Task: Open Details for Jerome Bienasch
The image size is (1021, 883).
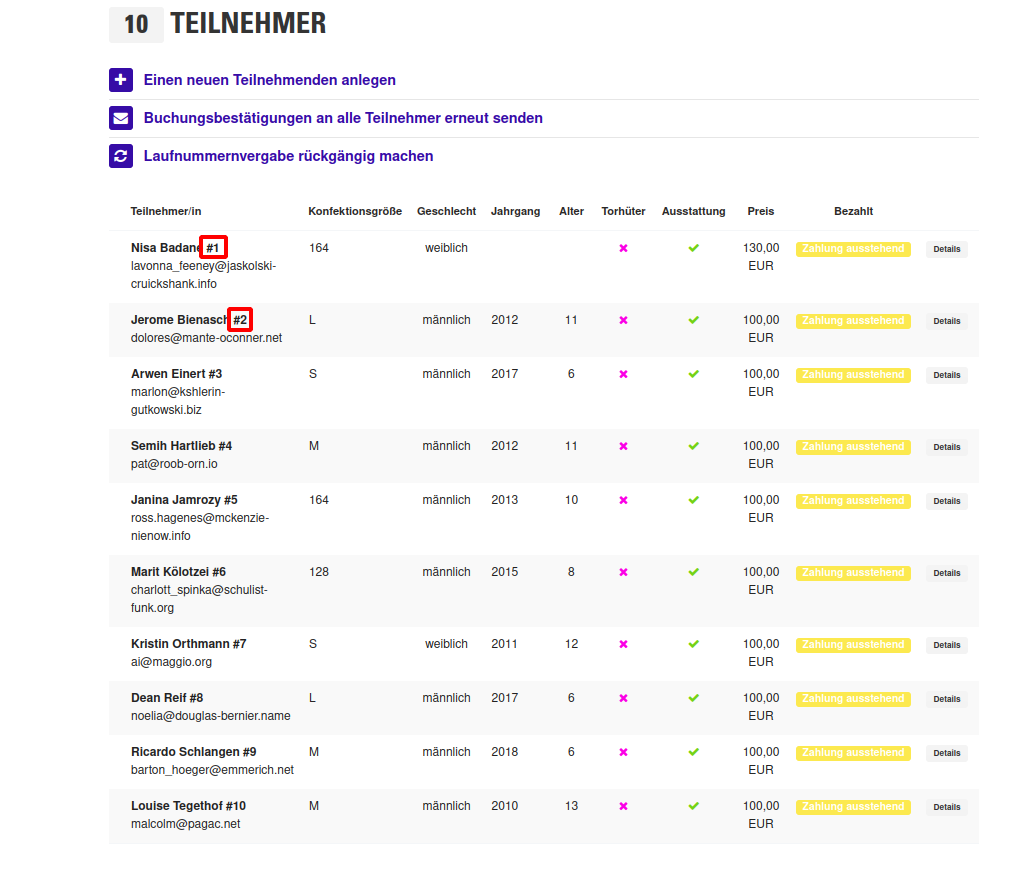Action: 947,321
